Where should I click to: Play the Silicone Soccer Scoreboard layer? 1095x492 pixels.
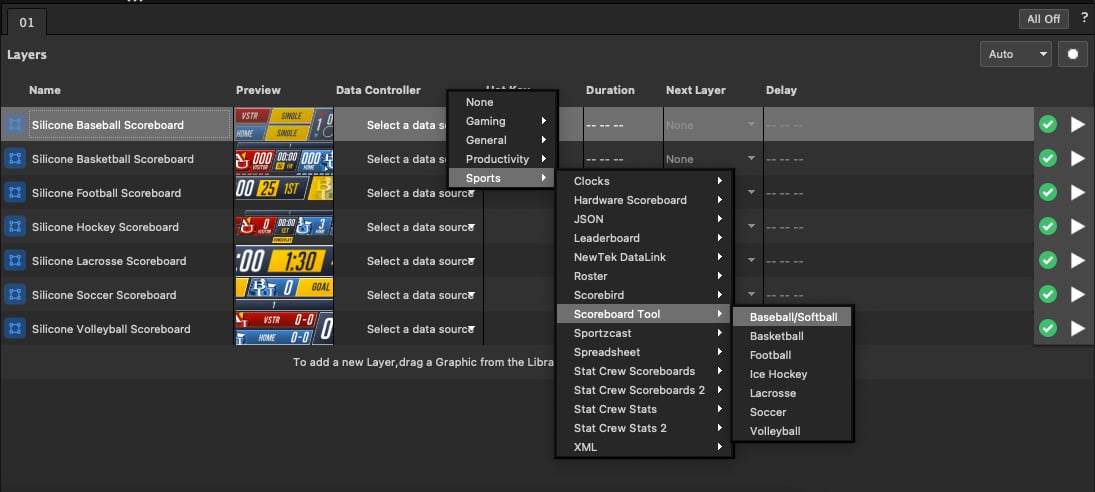pyautogui.click(x=1078, y=295)
